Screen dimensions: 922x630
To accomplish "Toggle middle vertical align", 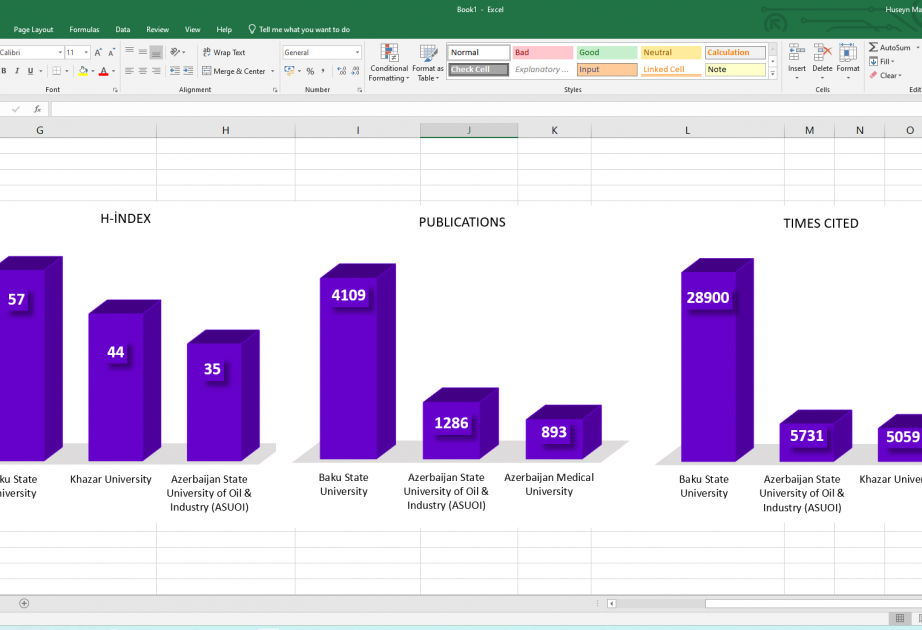I will 143,52.
